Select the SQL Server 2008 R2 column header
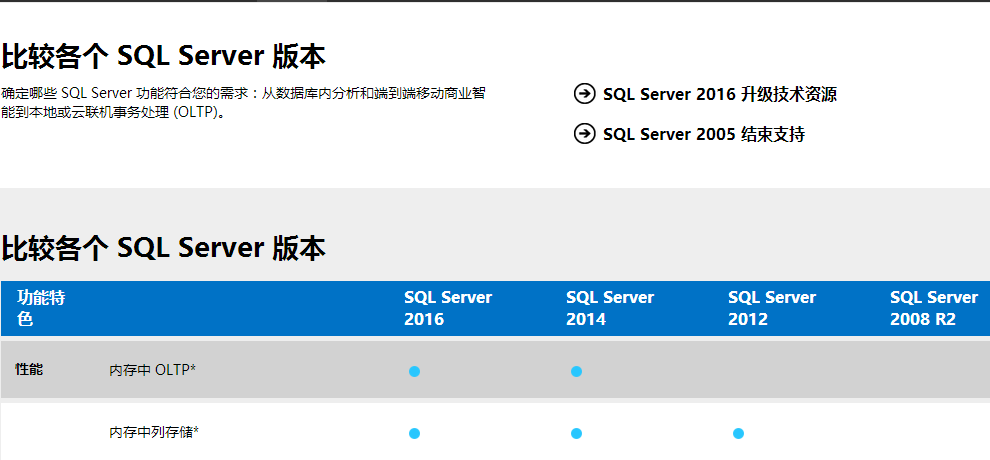The image size is (990, 460). (934, 308)
